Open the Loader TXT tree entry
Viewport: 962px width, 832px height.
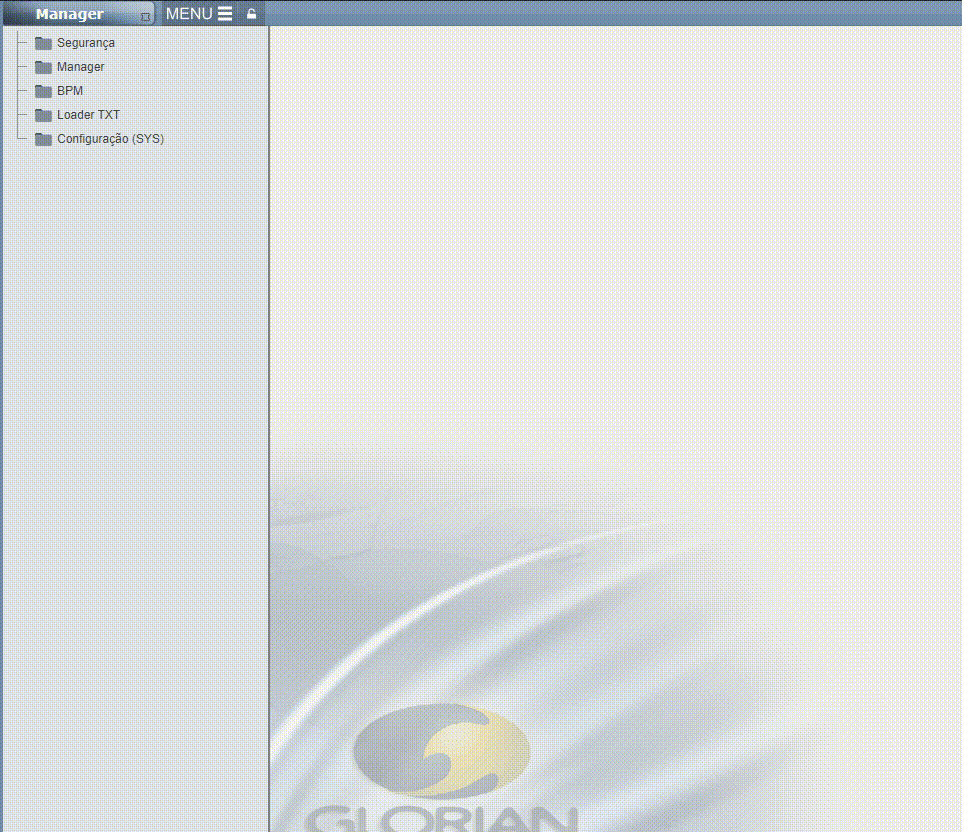pyautogui.click(x=88, y=115)
